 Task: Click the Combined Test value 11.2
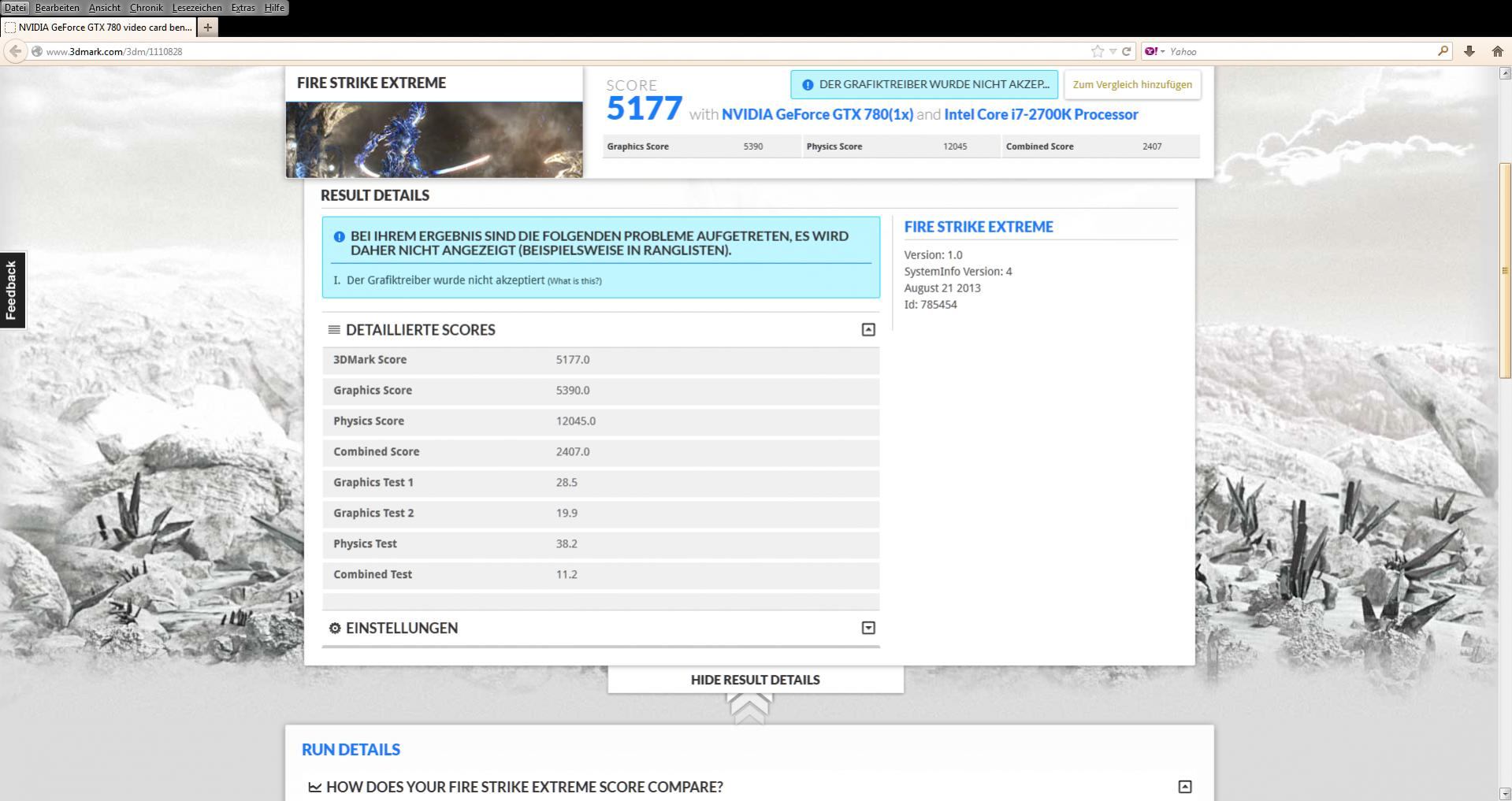(x=567, y=575)
